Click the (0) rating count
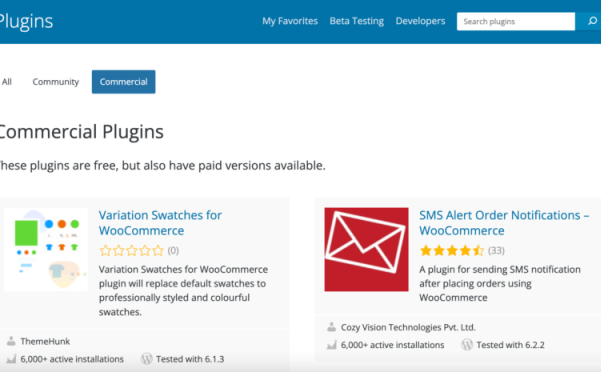This screenshot has height=372, width=601. click(x=173, y=251)
